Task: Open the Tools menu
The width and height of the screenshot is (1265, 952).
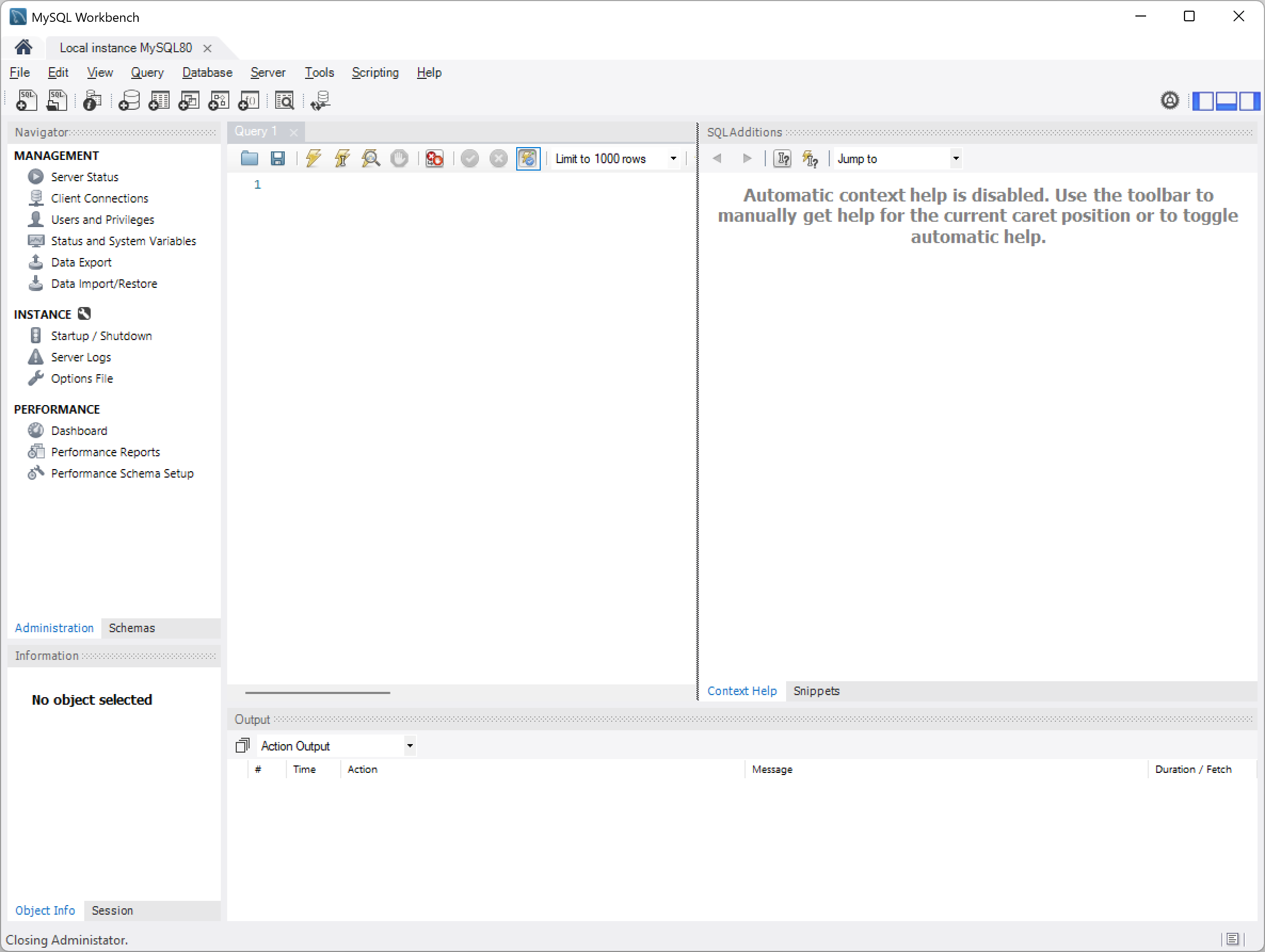Action: (x=318, y=72)
